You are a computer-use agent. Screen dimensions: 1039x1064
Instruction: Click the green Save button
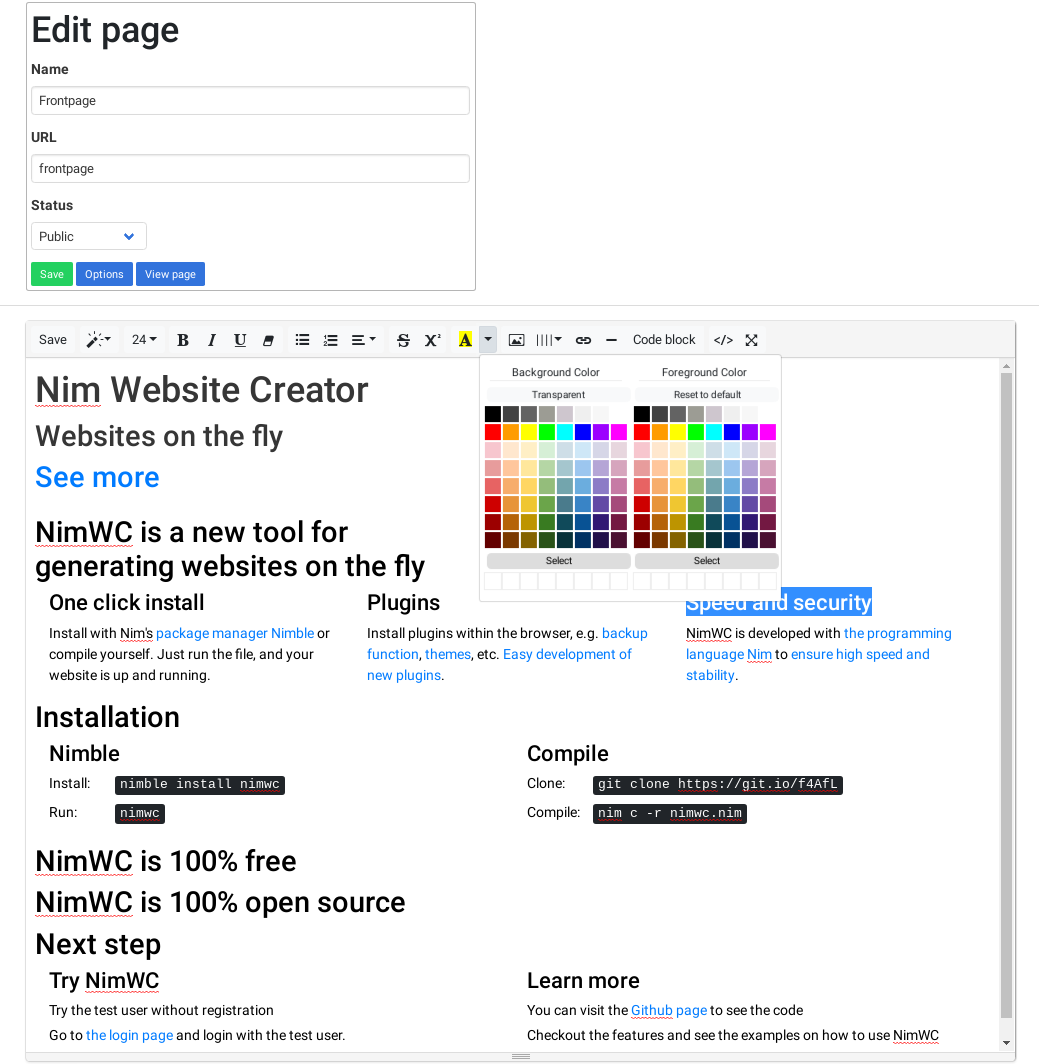tap(52, 274)
